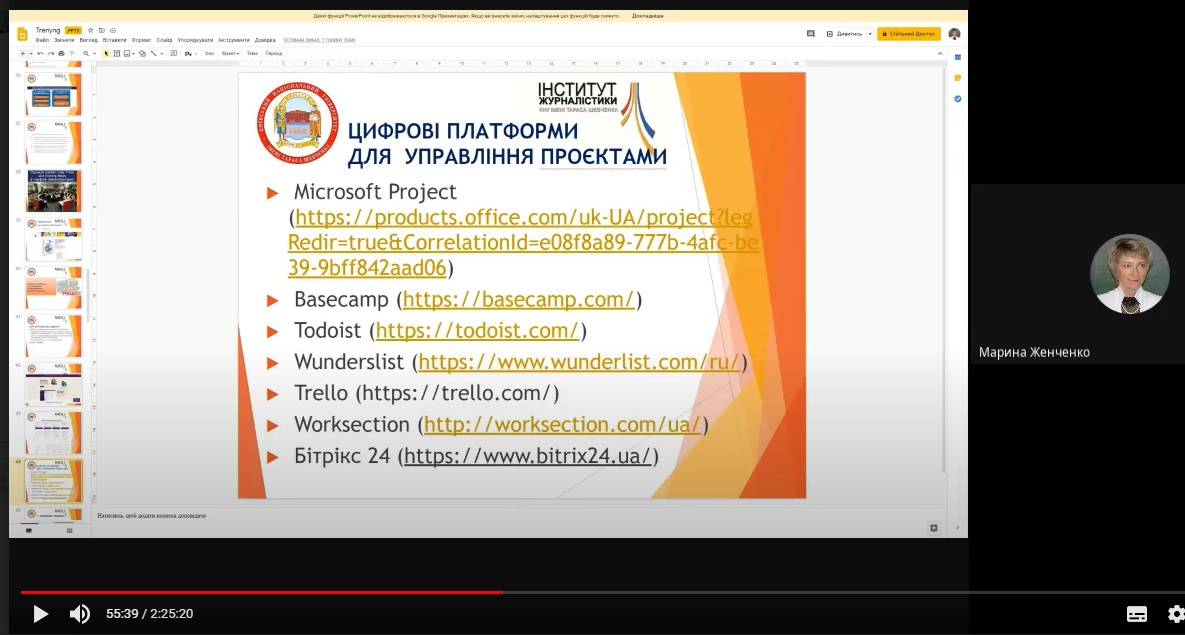
Task: Play the video
Action: pos(40,614)
